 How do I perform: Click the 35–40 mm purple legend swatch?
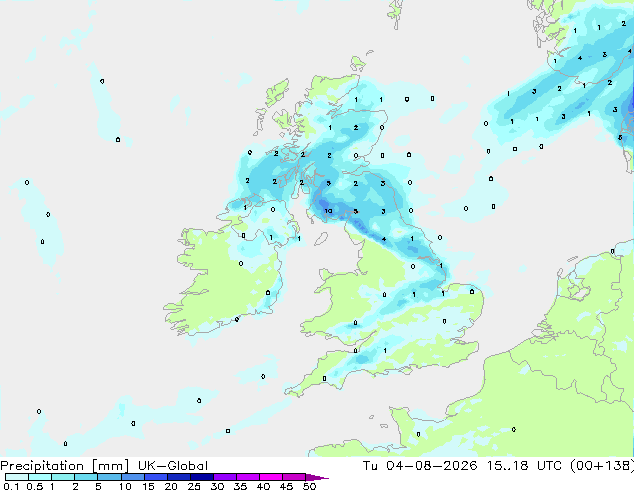click(248, 477)
